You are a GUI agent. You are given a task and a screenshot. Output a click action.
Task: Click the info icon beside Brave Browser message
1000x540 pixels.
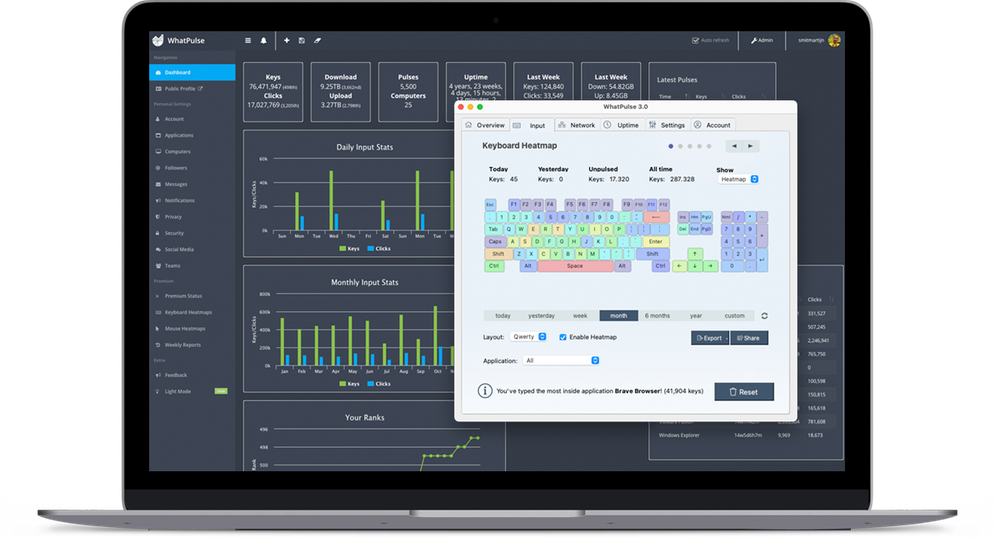click(x=485, y=391)
